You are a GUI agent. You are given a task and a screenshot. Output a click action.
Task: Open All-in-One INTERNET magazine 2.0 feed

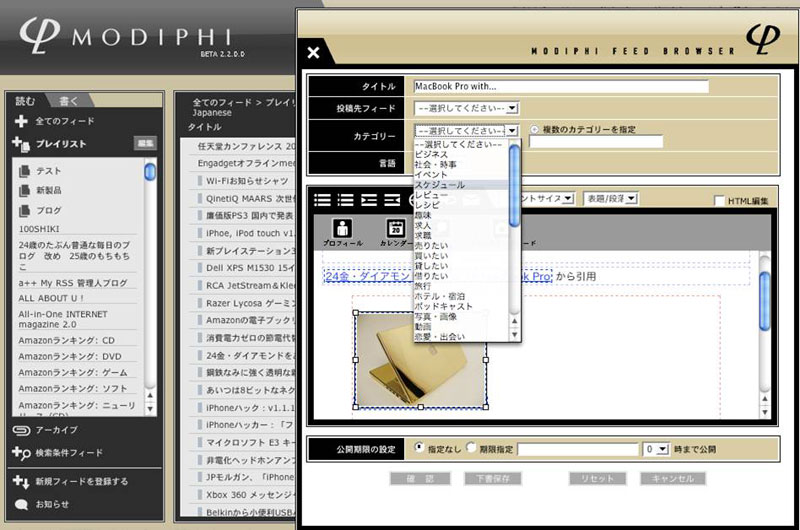(x=63, y=319)
